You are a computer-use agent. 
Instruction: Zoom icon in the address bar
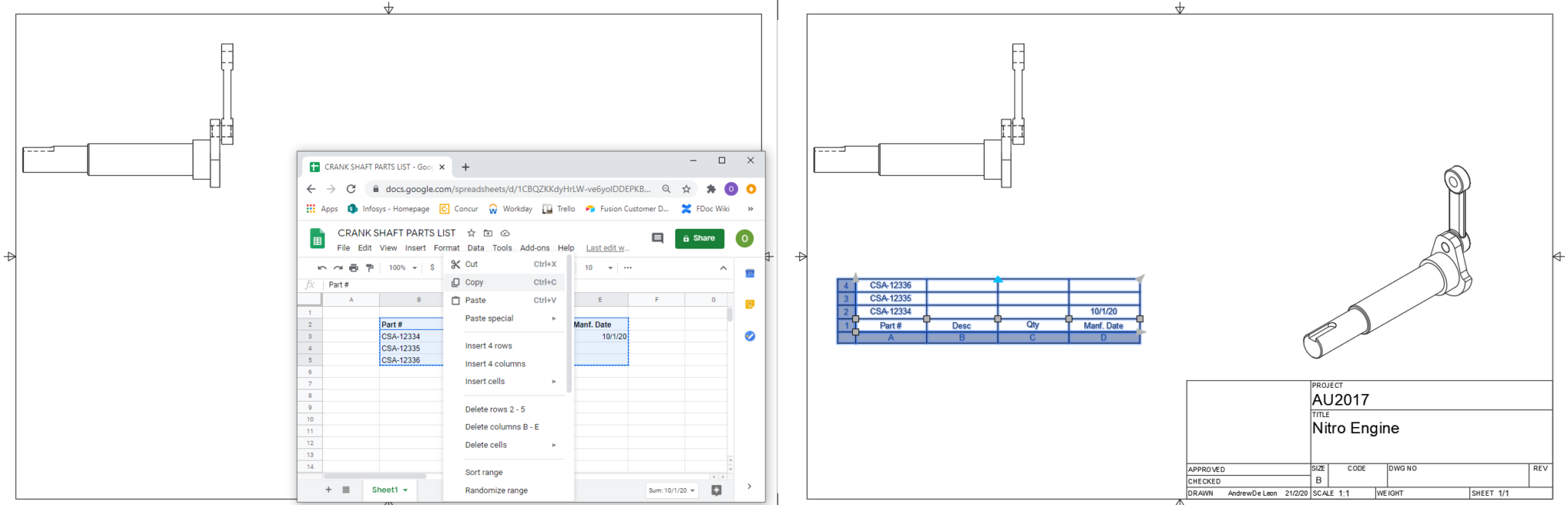tap(667, 189)
